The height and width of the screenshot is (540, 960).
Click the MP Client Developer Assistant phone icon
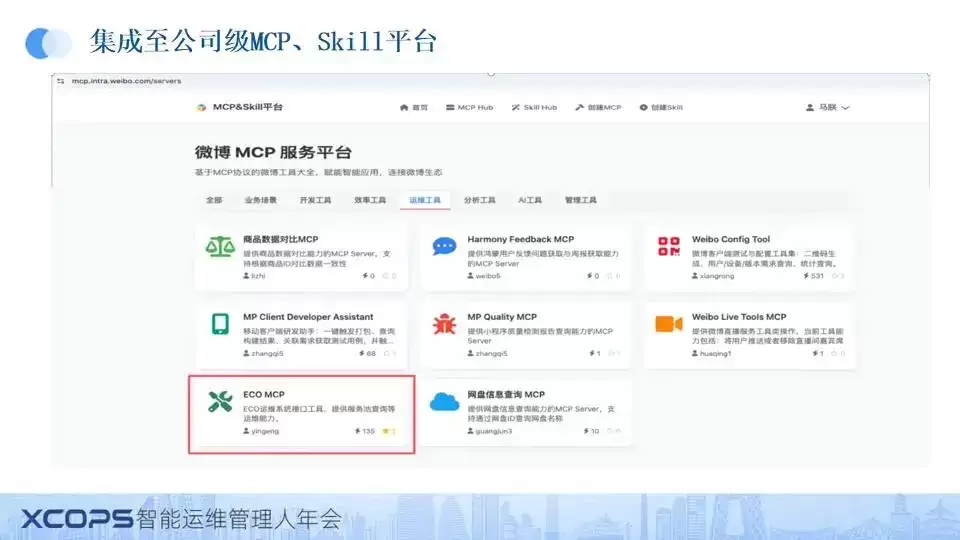click(220, 324)
